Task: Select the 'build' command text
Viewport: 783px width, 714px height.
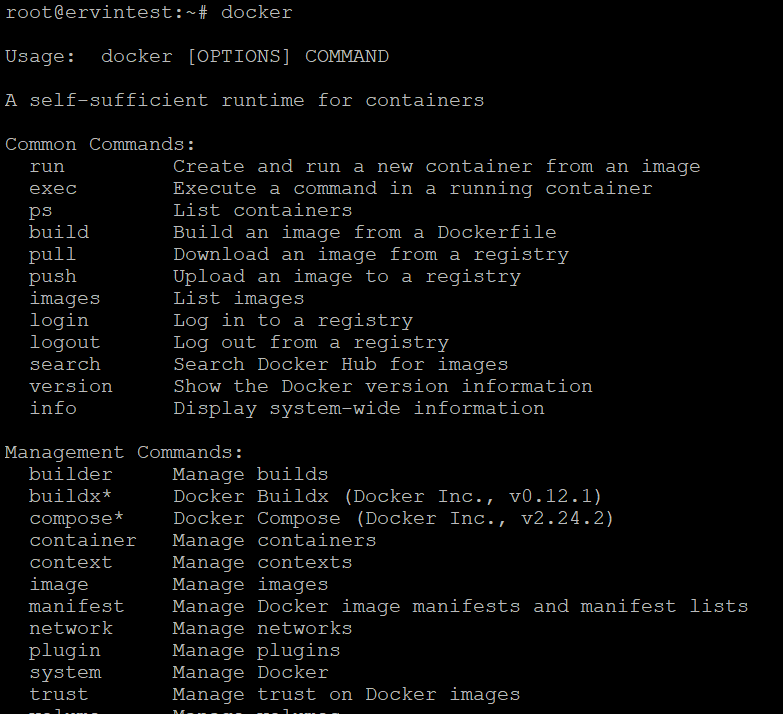Action: (59, 233)
